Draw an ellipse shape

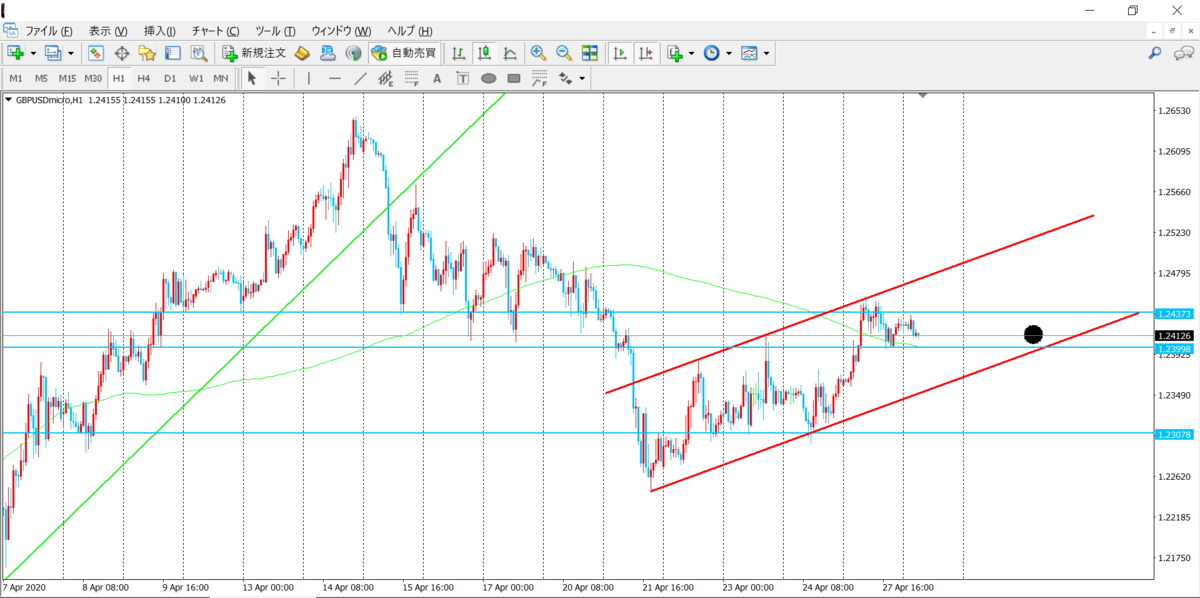pos(489,78)
